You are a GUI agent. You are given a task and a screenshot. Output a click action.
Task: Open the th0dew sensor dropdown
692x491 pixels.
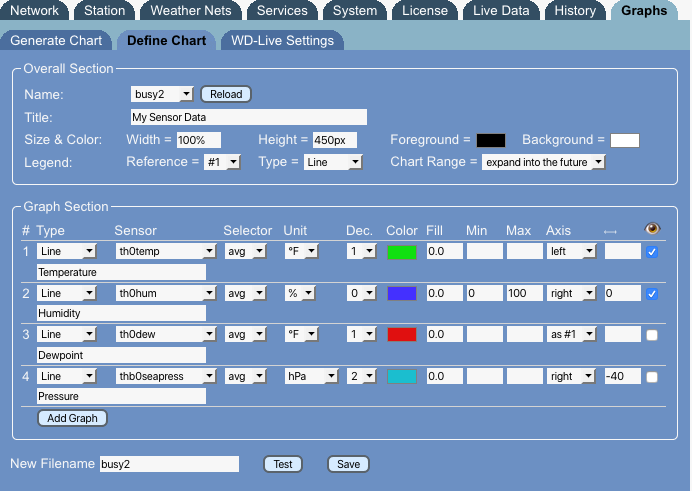click(165, 334)
